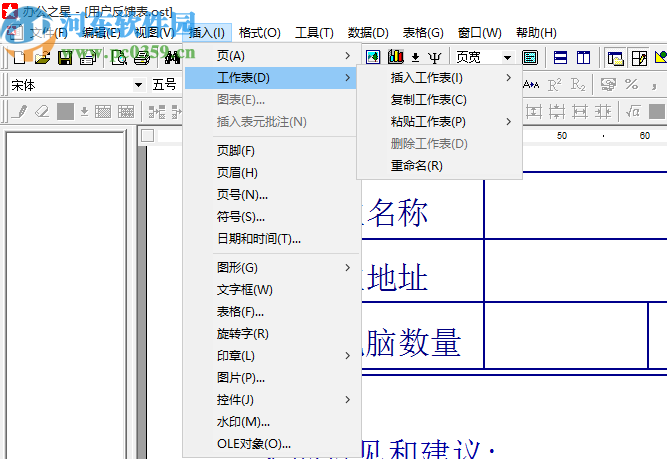Click the Find binoculars icon
Screen dimensions: 667x459
click(172, 57)
